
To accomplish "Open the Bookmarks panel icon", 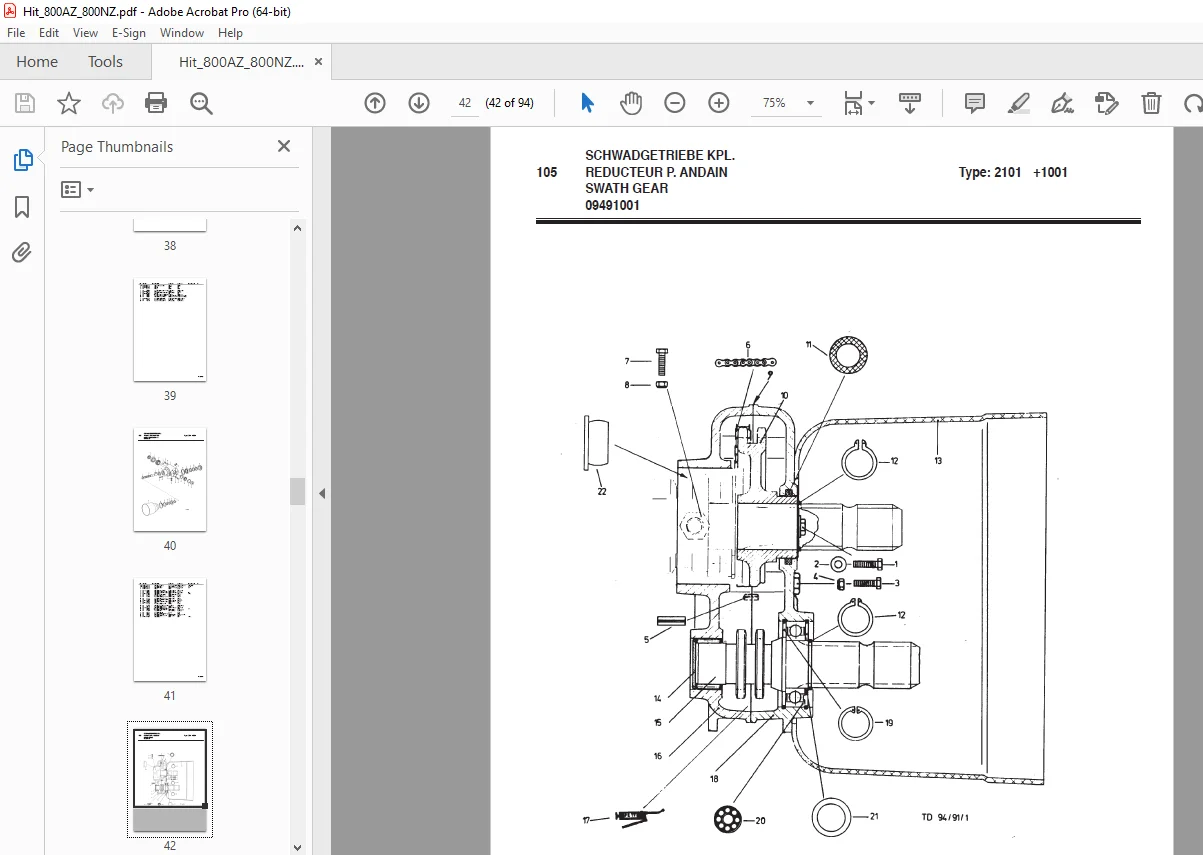I will pos(22,207).
